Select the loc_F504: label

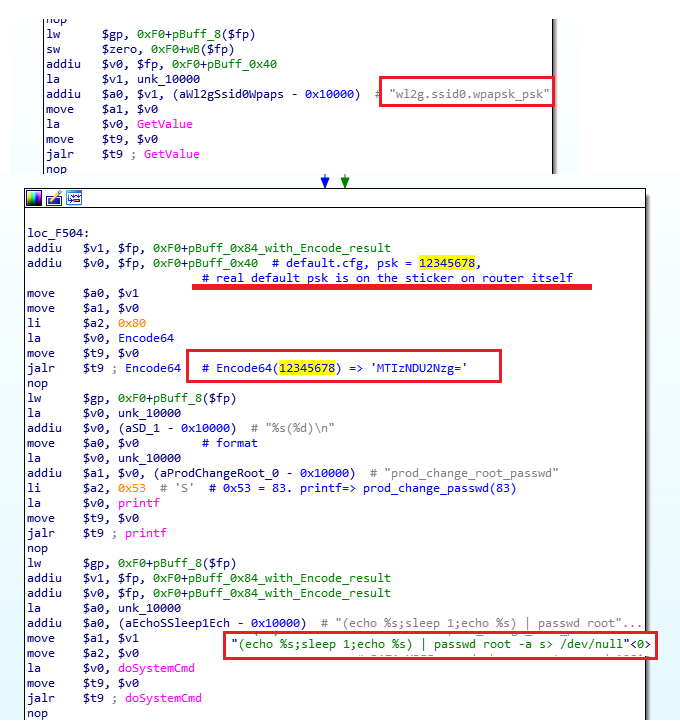58,233
